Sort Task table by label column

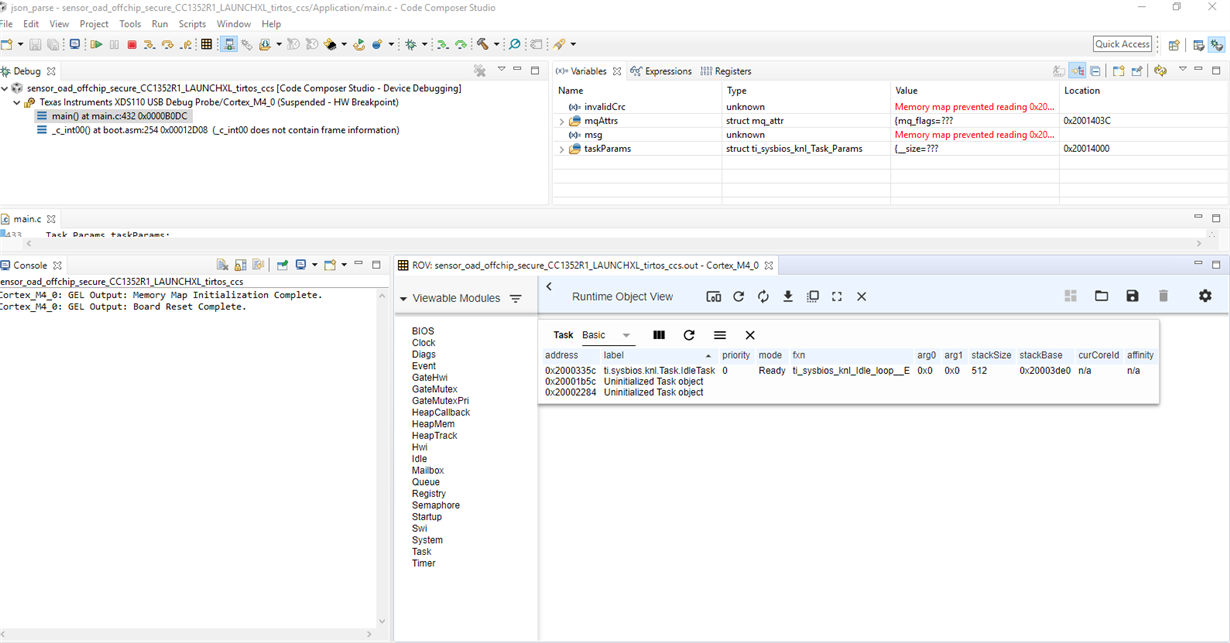(x=613, y=355)
